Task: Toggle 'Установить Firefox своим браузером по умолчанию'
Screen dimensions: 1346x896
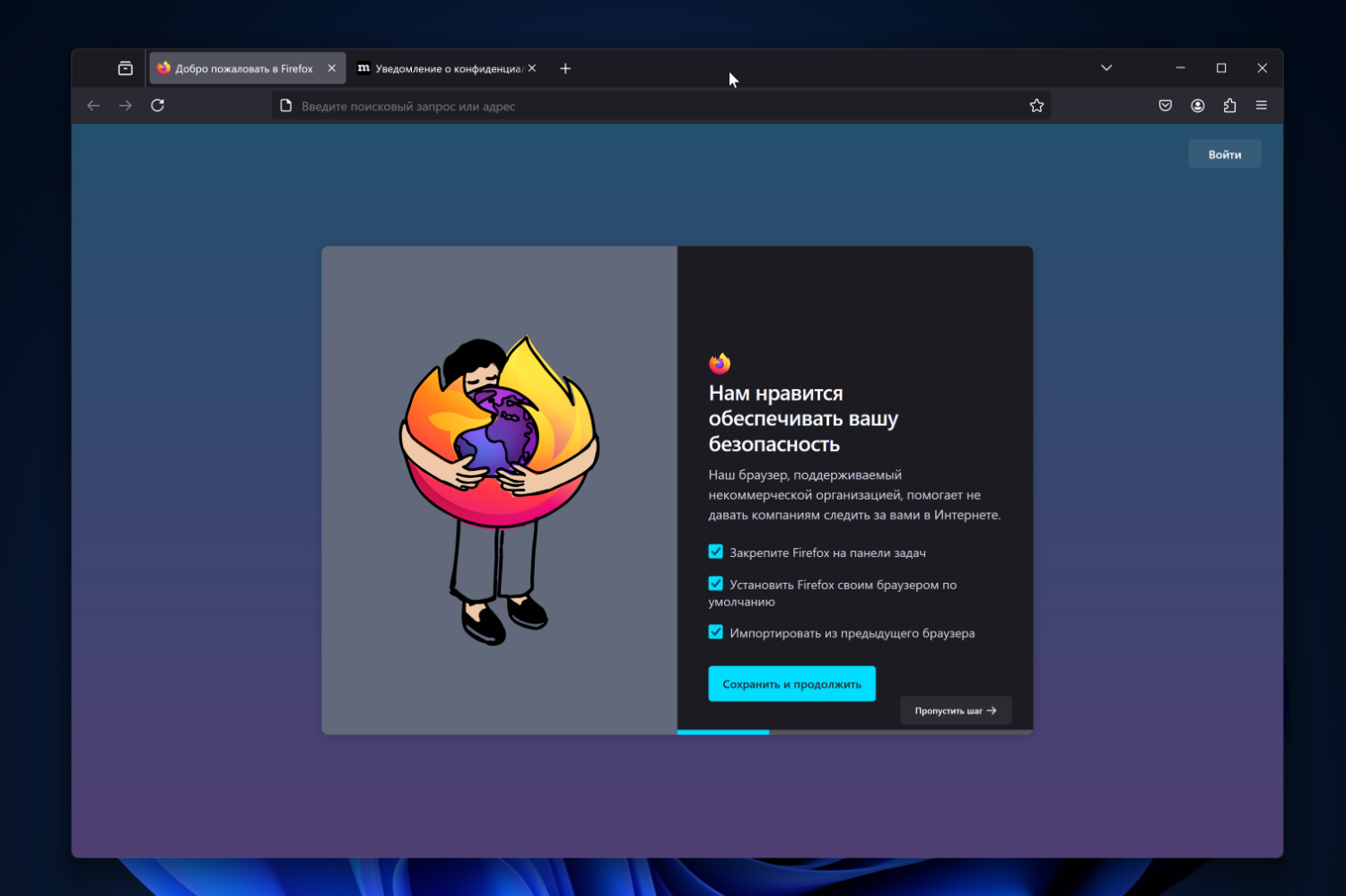Action: pyautogui.click(x=715, y=583)
